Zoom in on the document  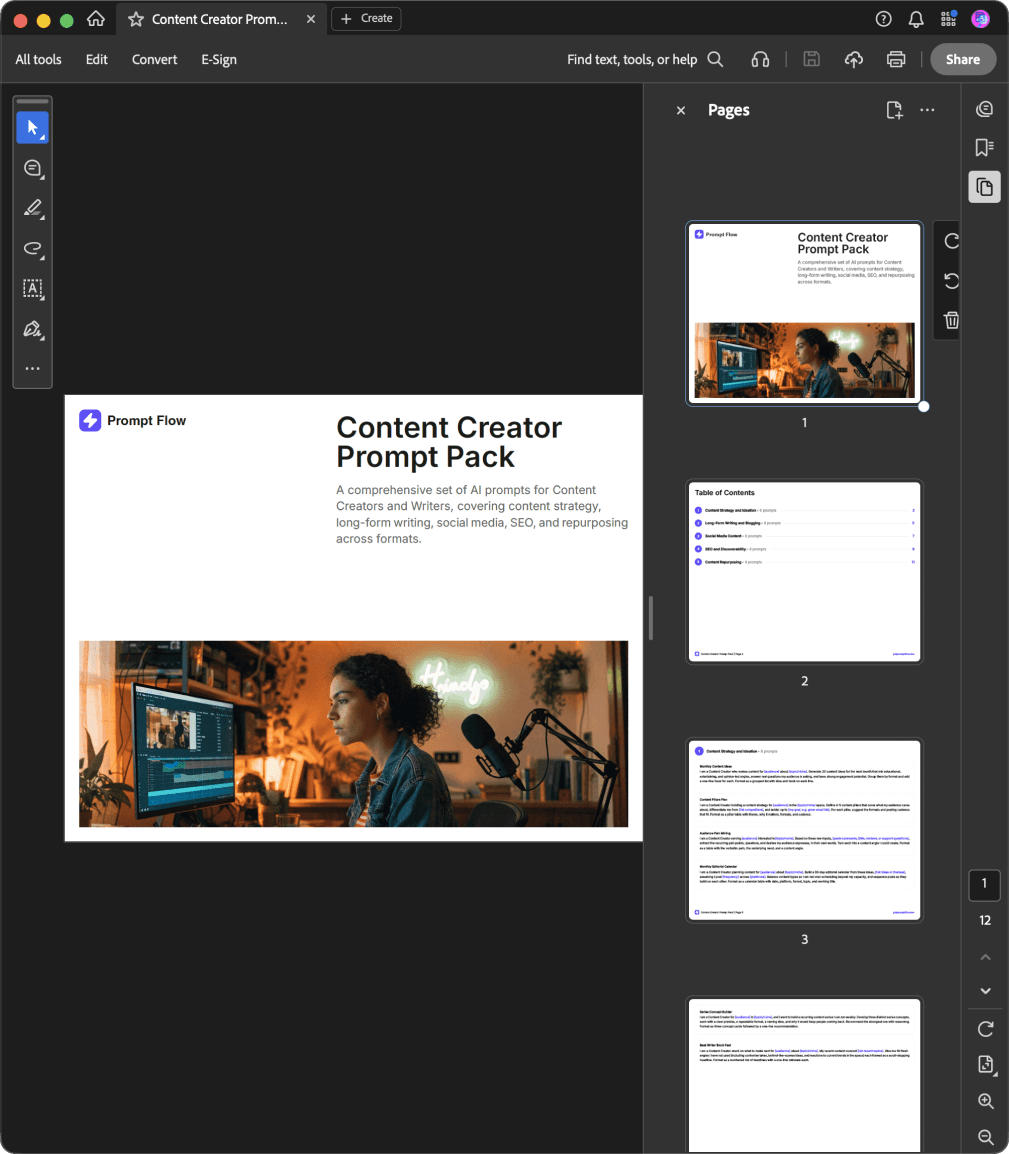(x=985, y=1101)
